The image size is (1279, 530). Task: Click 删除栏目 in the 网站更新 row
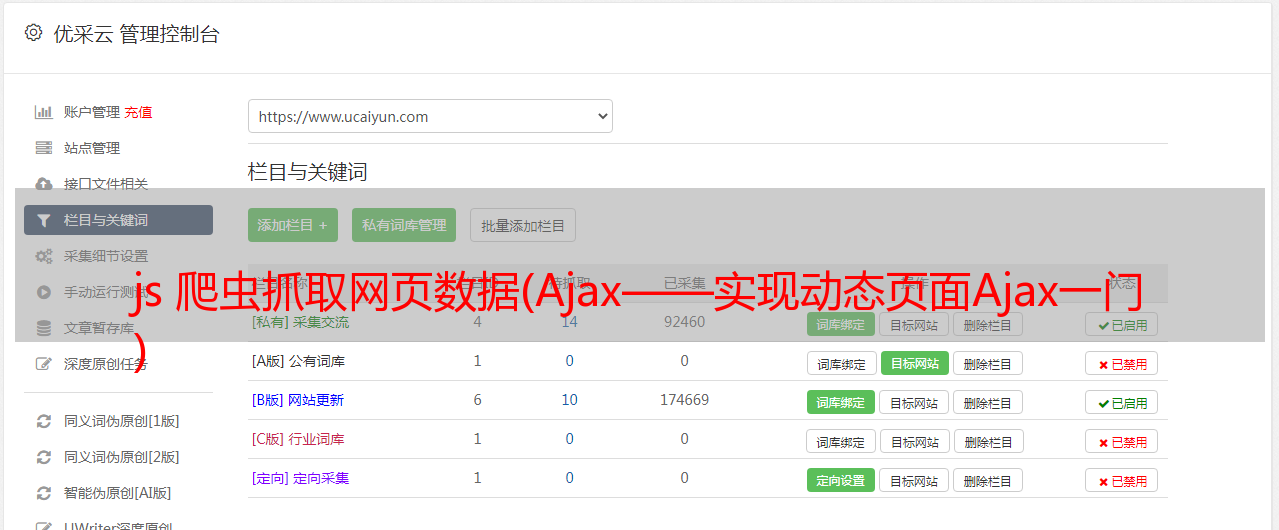coord(988,403)
